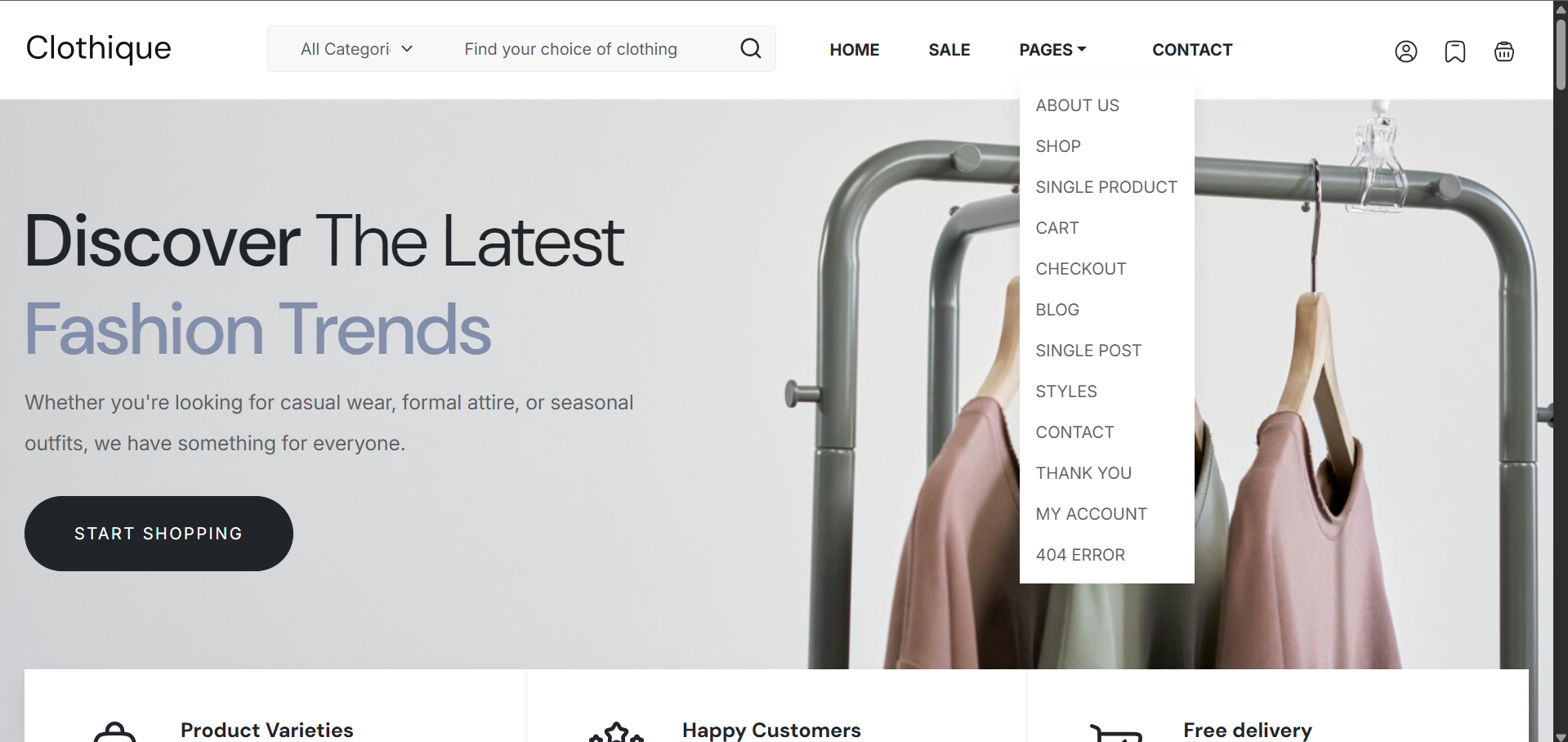Open the user account icon
The height and width of the screenshot is (742, 1568).
(1405, 51)
